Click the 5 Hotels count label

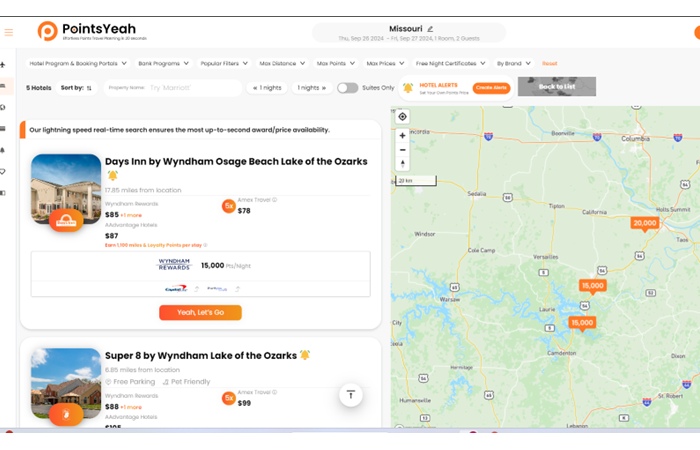tap(38, 88)
